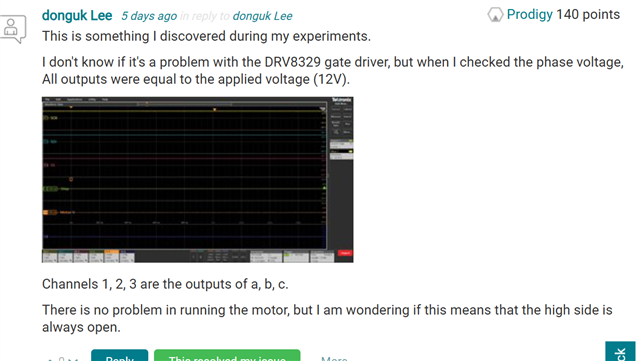The width and height of the screenshot is (640, 361).
Task: Click the upvote arrow below the post
Action: pos(50,359)
